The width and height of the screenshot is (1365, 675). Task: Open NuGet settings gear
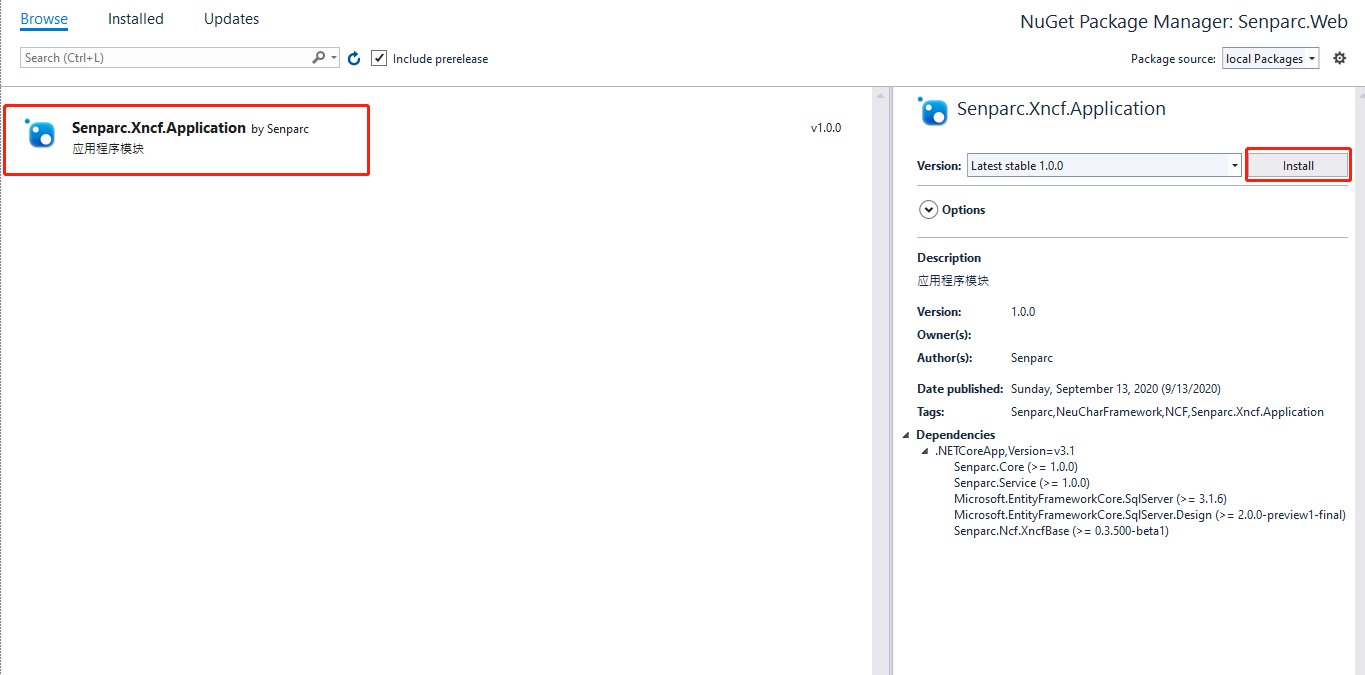pyautogui.click(x=1340, y=58)
